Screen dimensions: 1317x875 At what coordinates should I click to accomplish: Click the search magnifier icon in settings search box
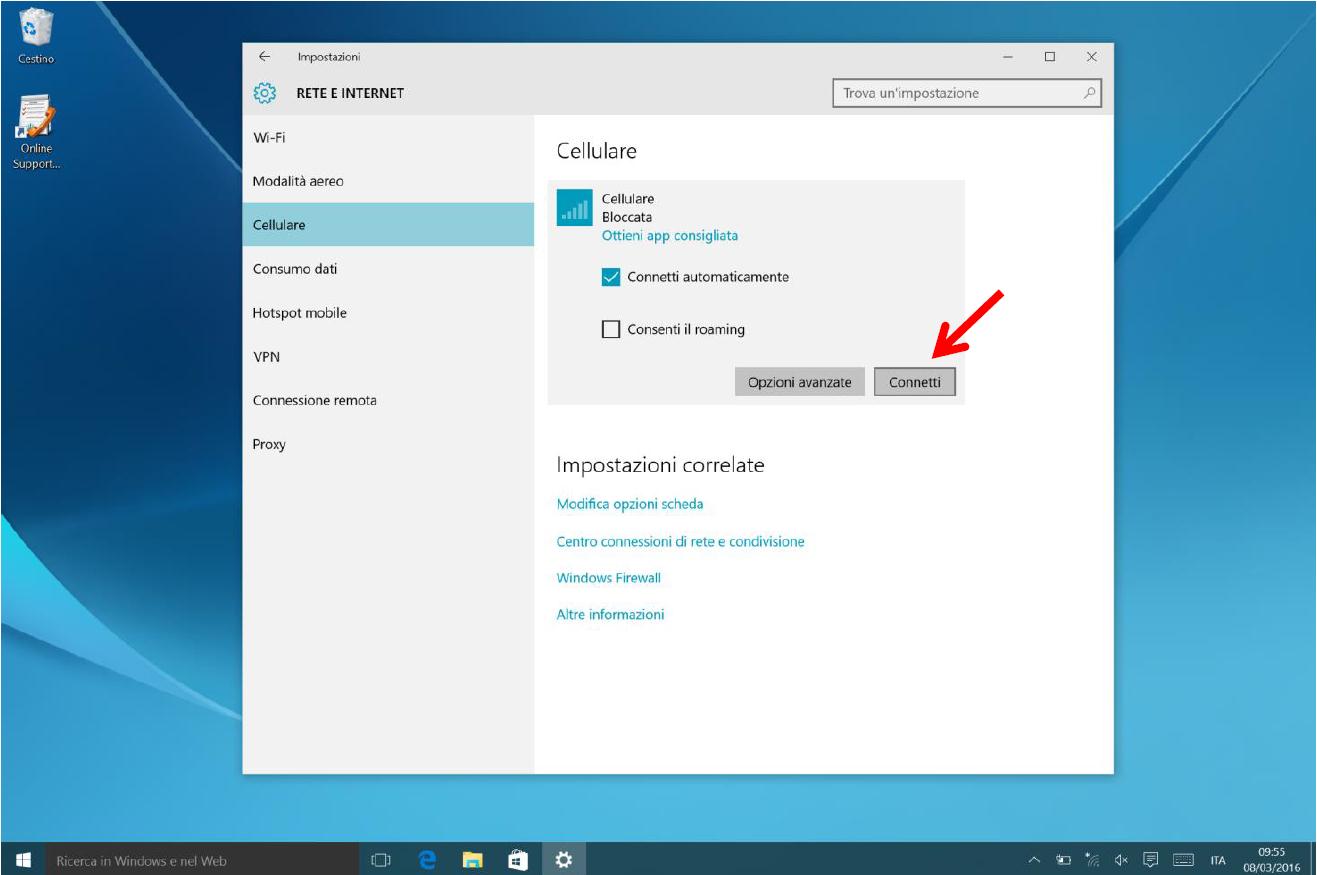[1089, 93]
